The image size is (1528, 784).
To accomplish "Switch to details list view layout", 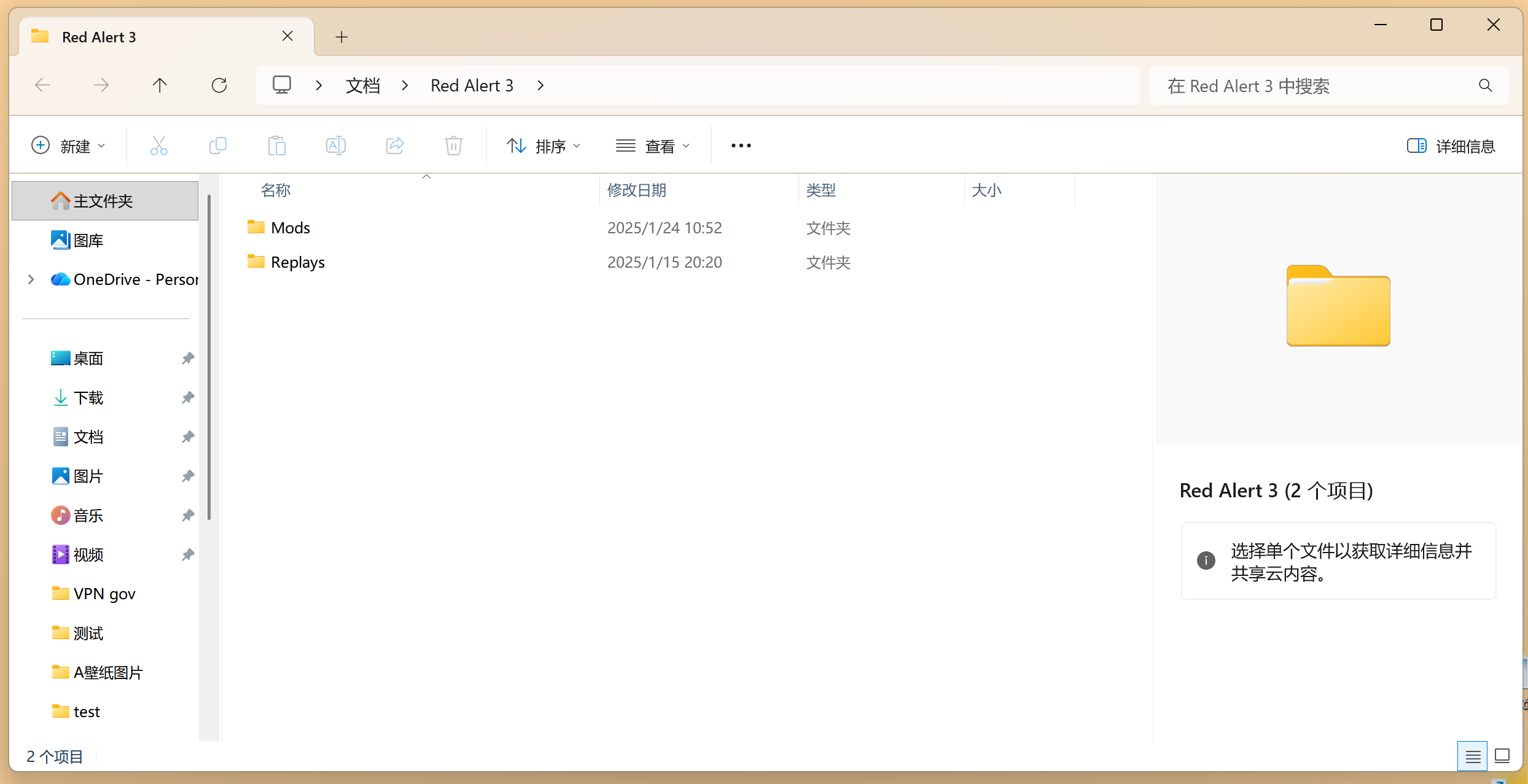I will pyautogui.click(x=1472, y=756).
